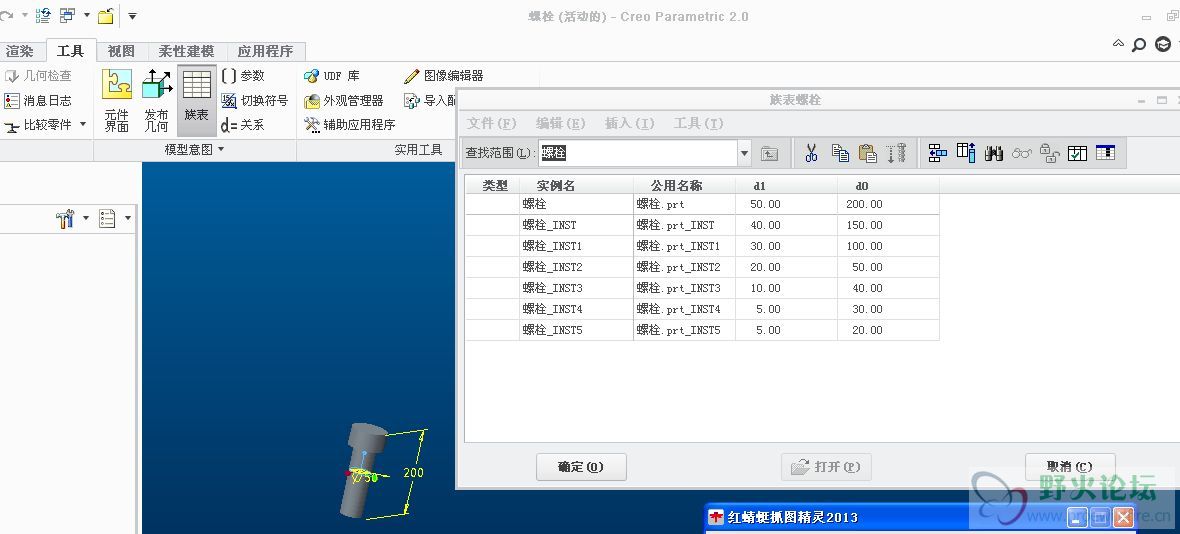Open the model tree show dropdown arrow

[128, 219]
